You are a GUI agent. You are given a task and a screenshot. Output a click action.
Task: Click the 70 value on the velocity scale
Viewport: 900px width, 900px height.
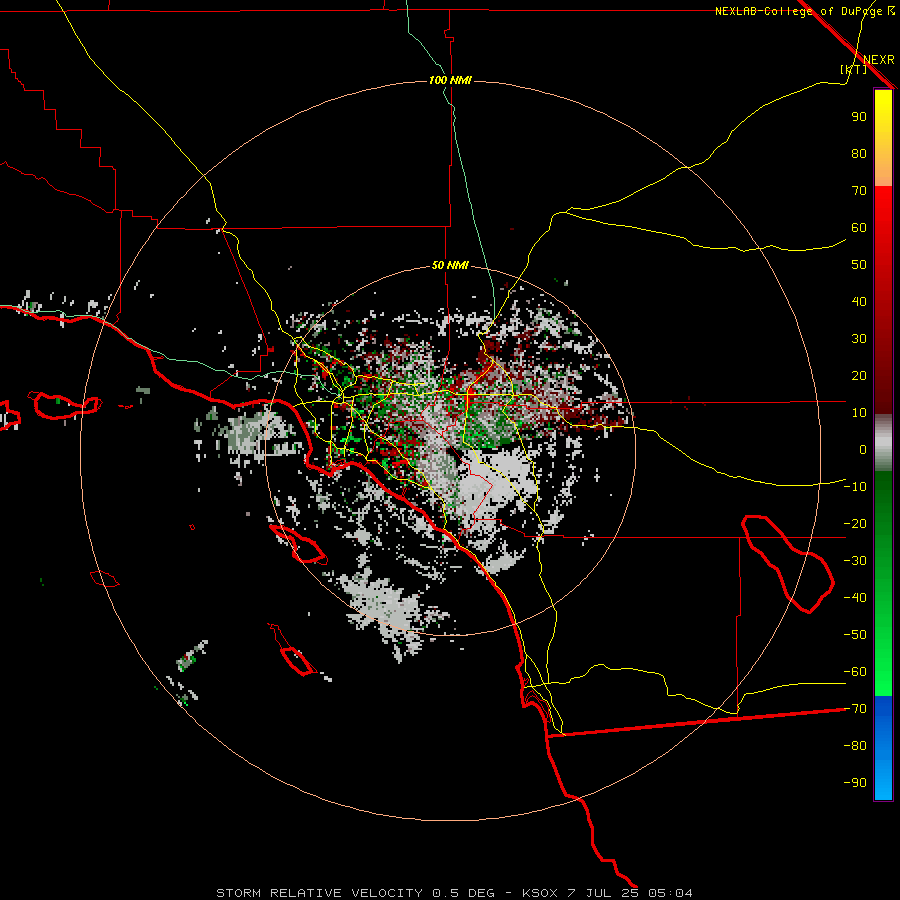coord(859,191)
